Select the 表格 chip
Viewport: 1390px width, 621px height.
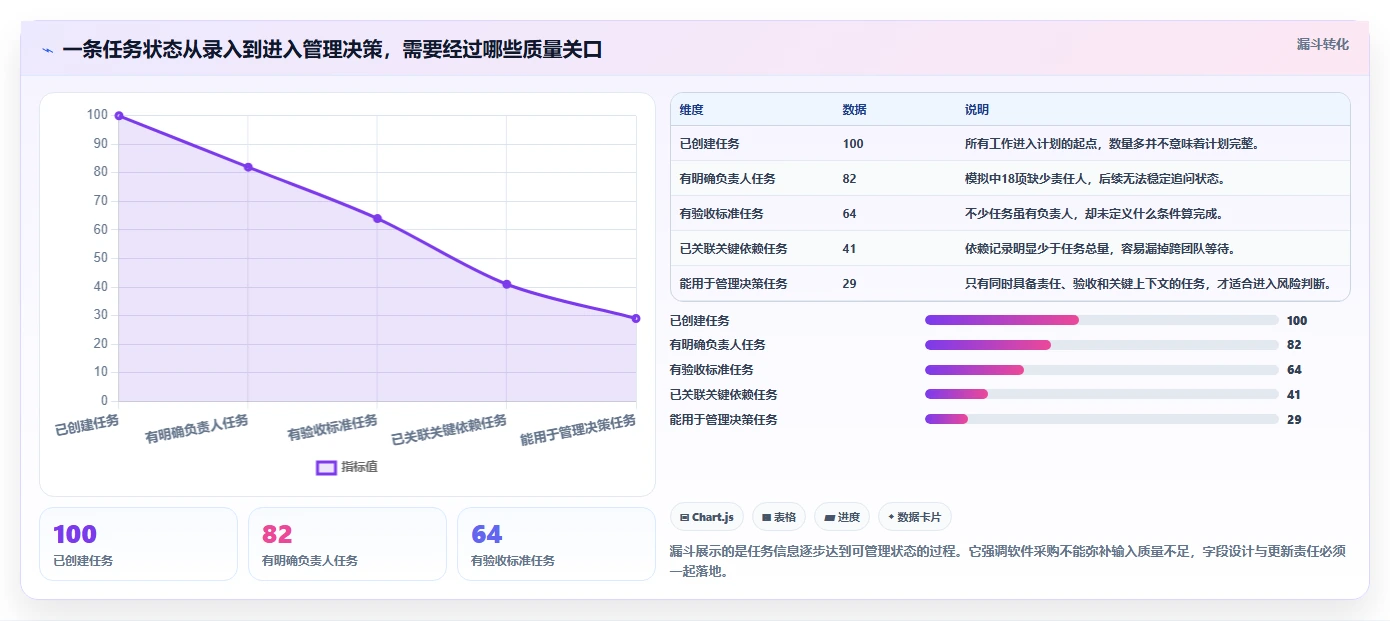[779, 517]
